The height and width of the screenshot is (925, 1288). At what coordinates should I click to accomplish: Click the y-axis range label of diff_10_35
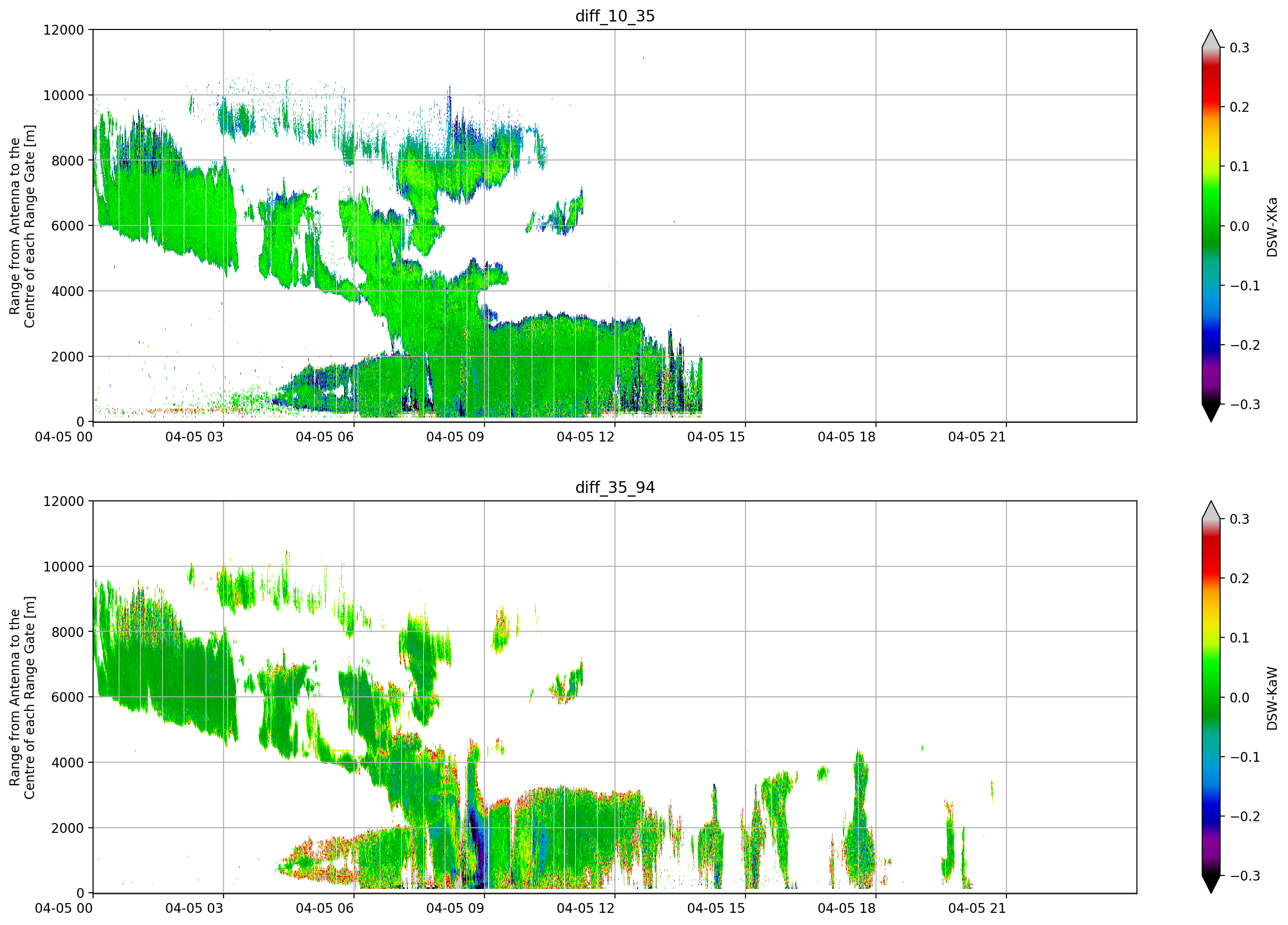(22, 226)
